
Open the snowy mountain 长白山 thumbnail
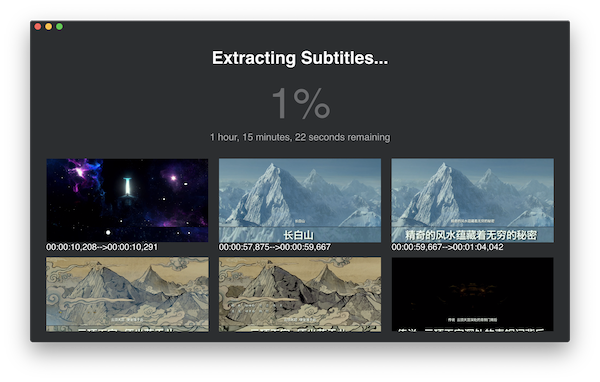(300, 200)
